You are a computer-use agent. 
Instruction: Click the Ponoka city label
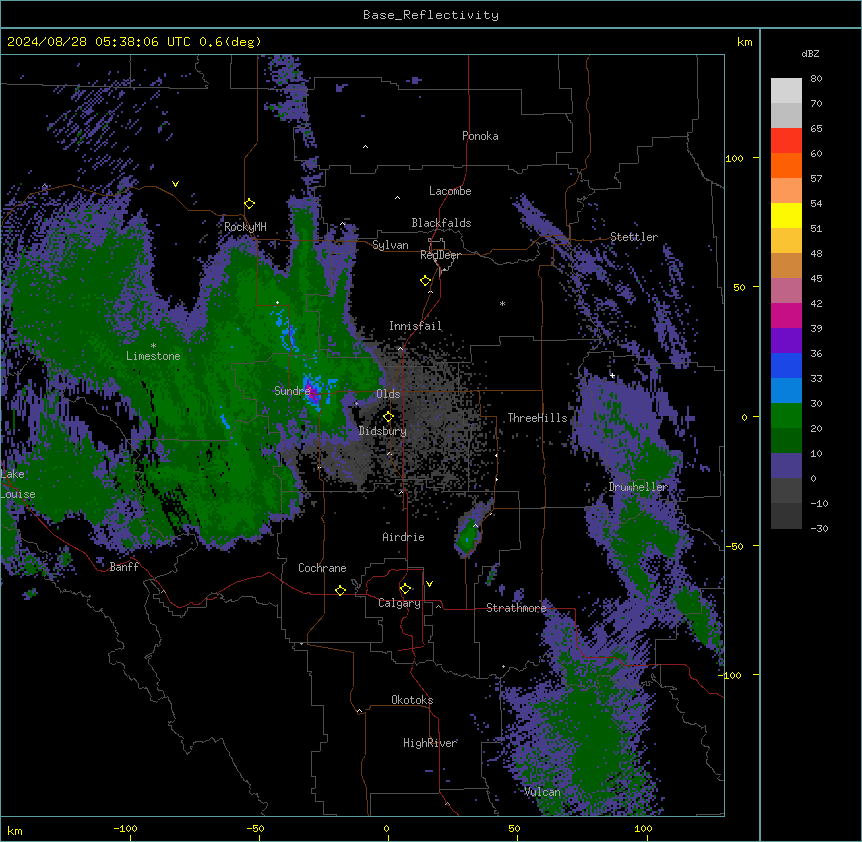tap(480, 136)
